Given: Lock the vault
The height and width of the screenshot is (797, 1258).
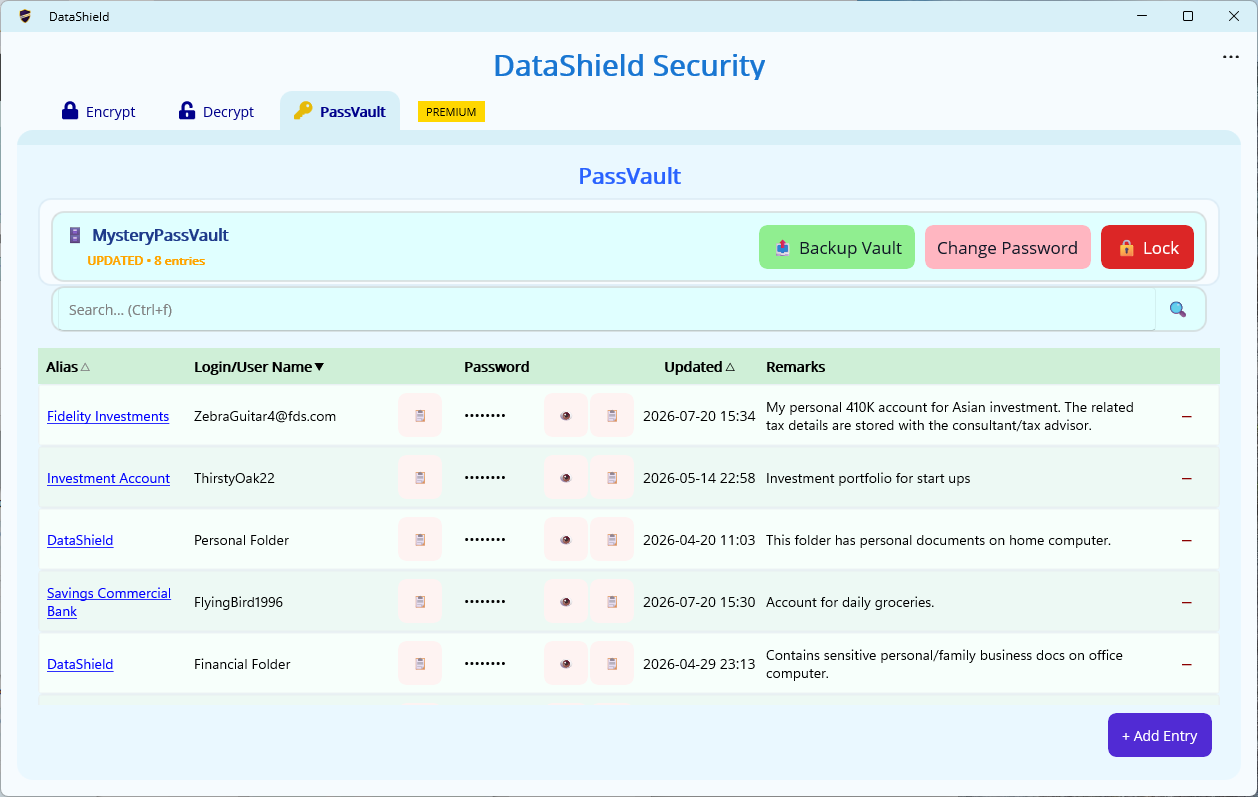Looking at the screenshot, I should 1147,248.
